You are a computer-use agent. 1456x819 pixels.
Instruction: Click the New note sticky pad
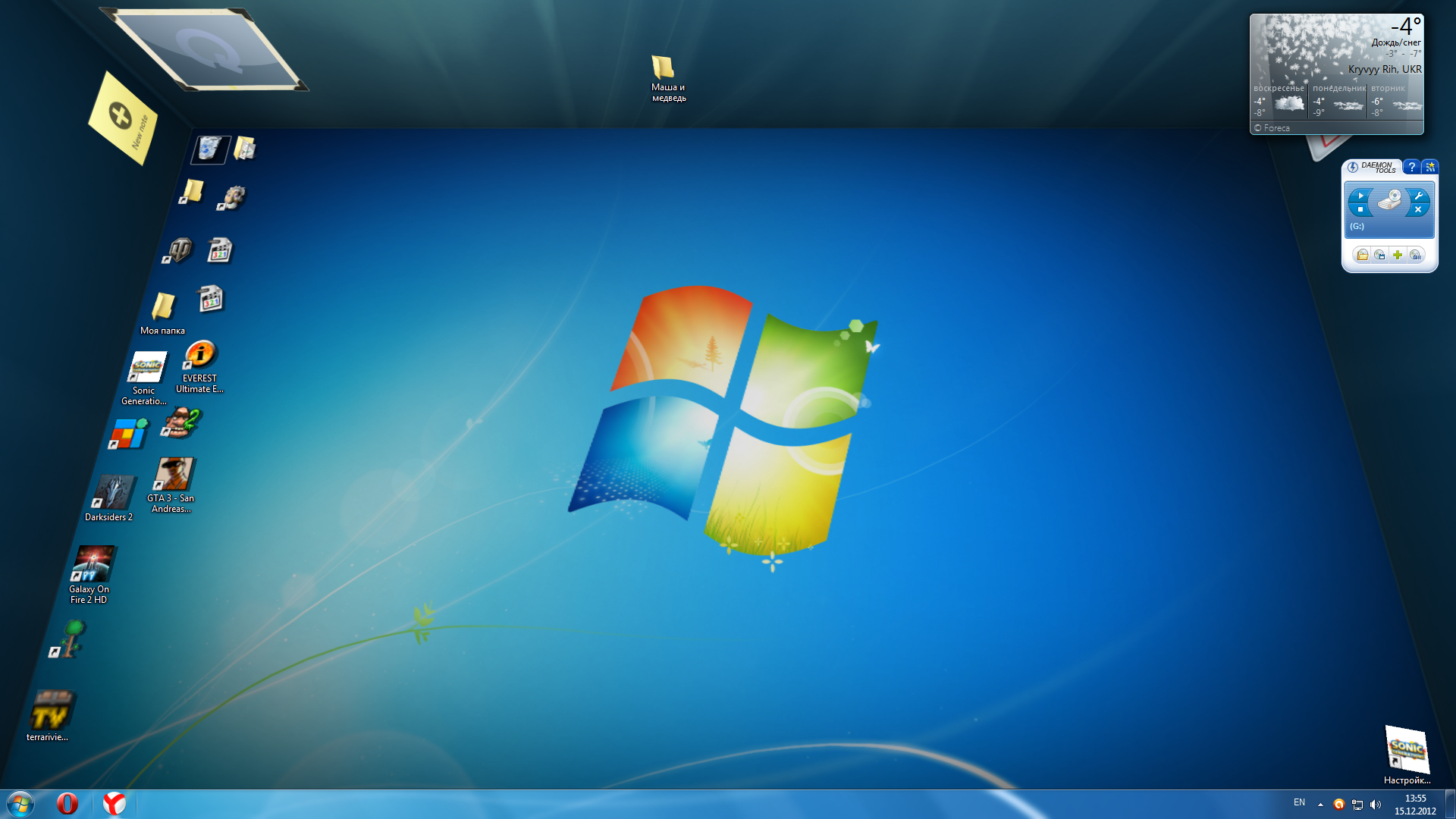(124, 118)
